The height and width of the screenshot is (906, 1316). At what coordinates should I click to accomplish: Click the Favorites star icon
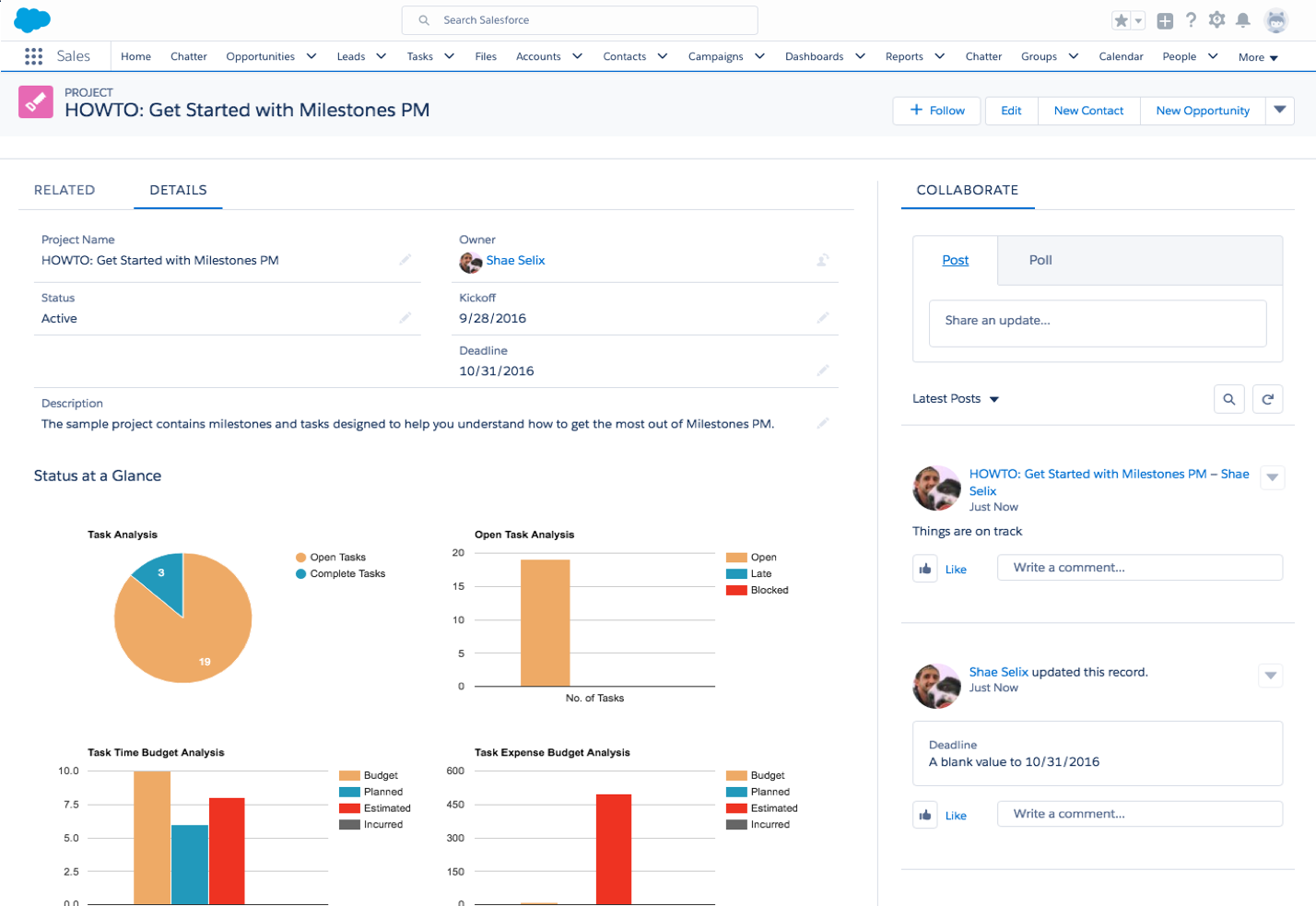[1121, 20]
